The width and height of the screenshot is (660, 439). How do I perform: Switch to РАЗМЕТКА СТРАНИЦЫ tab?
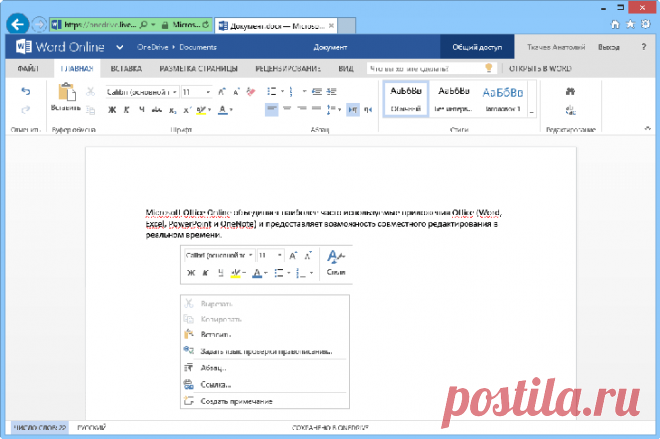coord(198,69)
